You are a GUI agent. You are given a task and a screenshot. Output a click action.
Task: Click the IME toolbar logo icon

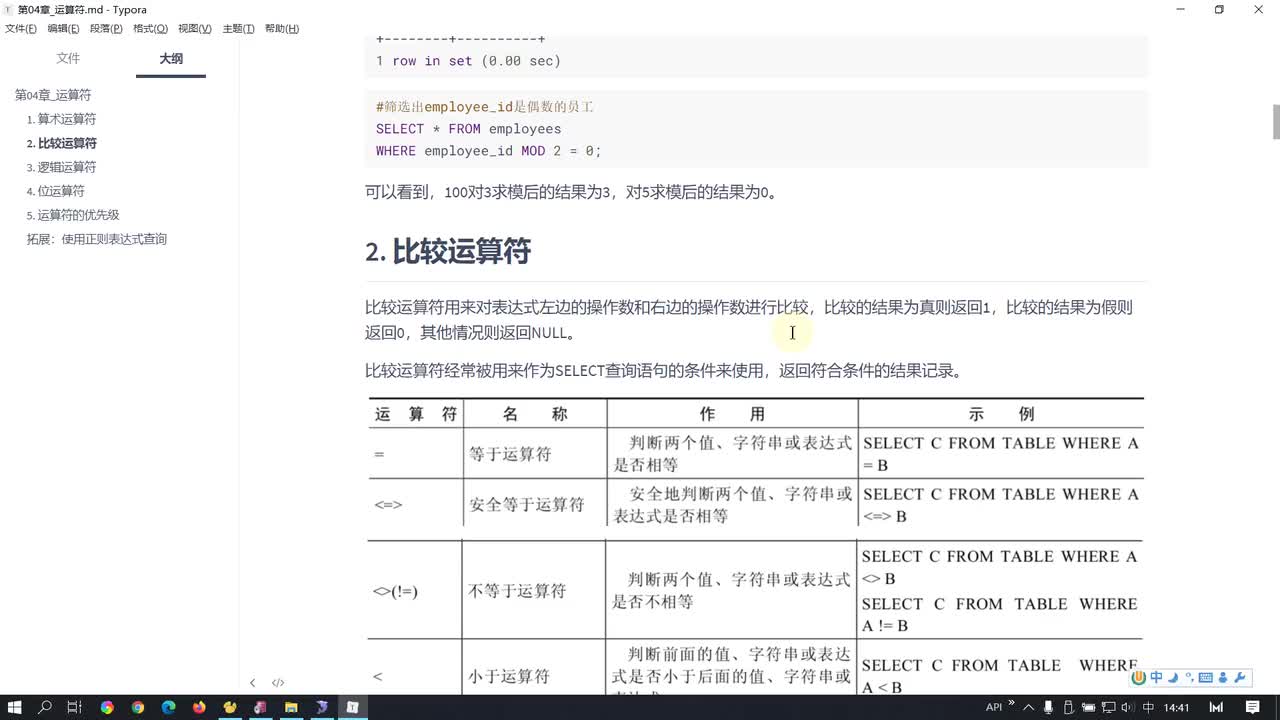coord(1139,677)
